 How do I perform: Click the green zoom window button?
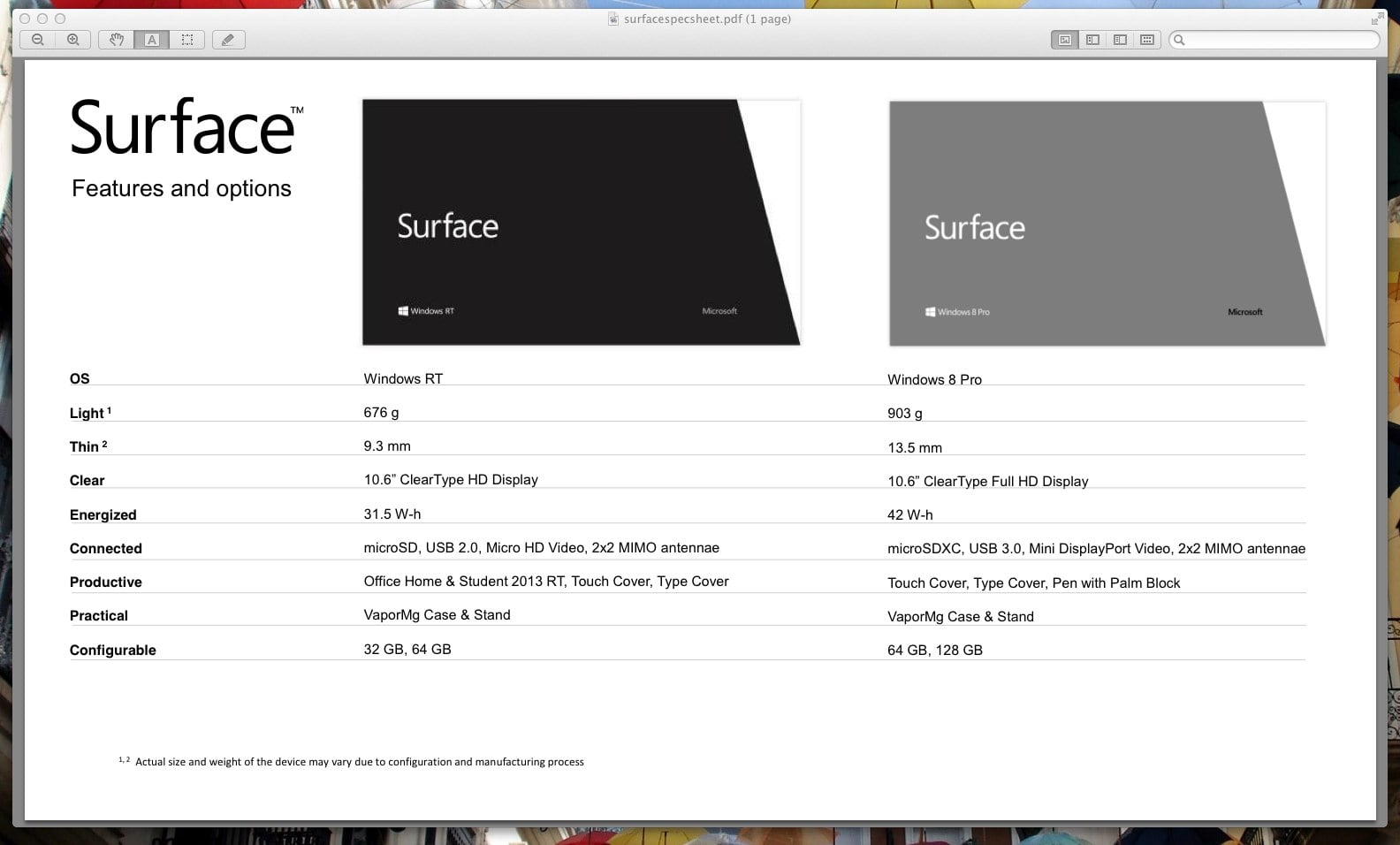pyautogui.click(x=60, y=19)
